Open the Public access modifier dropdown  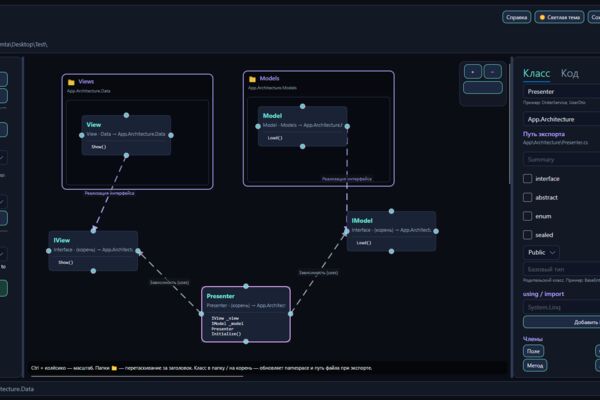click(x=541, y=253)
